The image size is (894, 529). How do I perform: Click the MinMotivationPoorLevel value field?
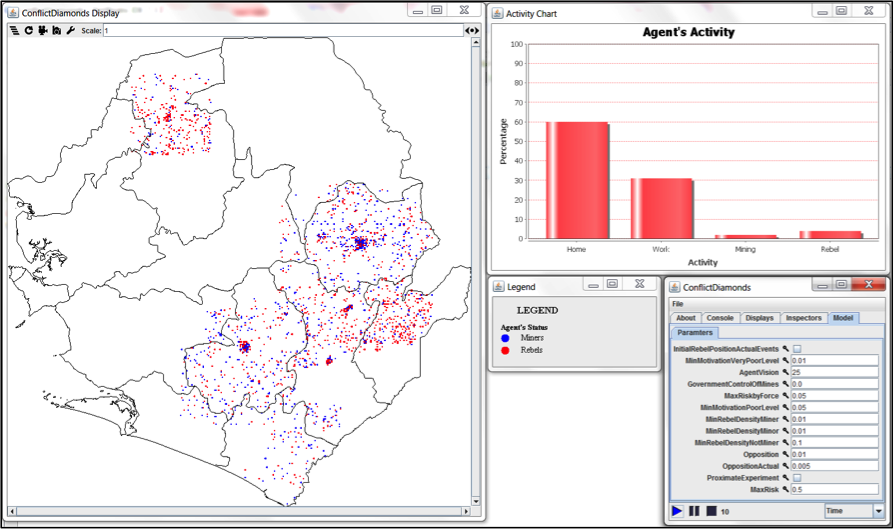coord(835,408)
